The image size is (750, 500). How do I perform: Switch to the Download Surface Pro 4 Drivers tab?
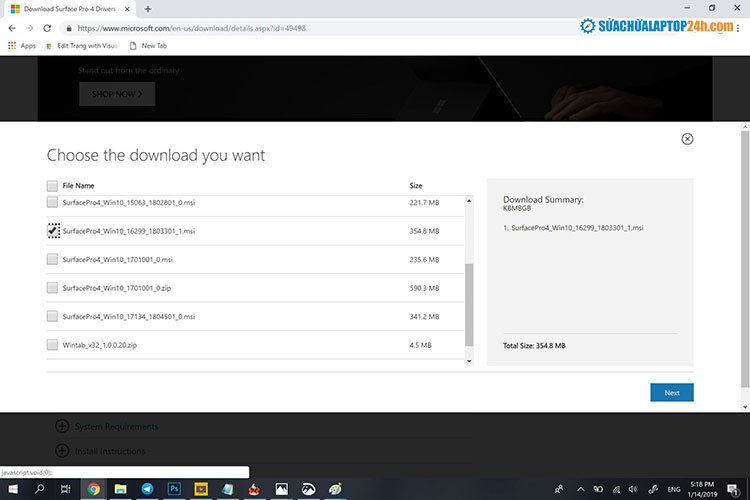click(x=69, y=9)
